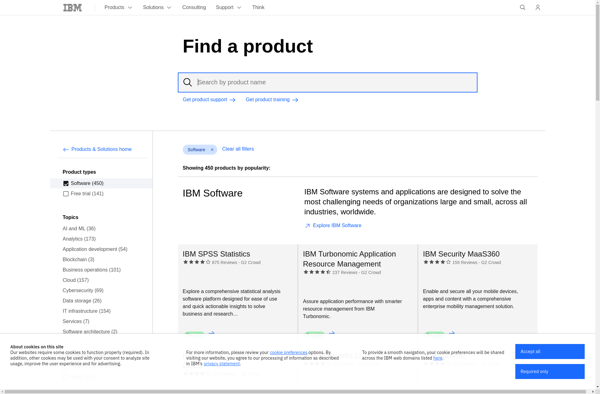Click the IBM logo

coord(72,7)
